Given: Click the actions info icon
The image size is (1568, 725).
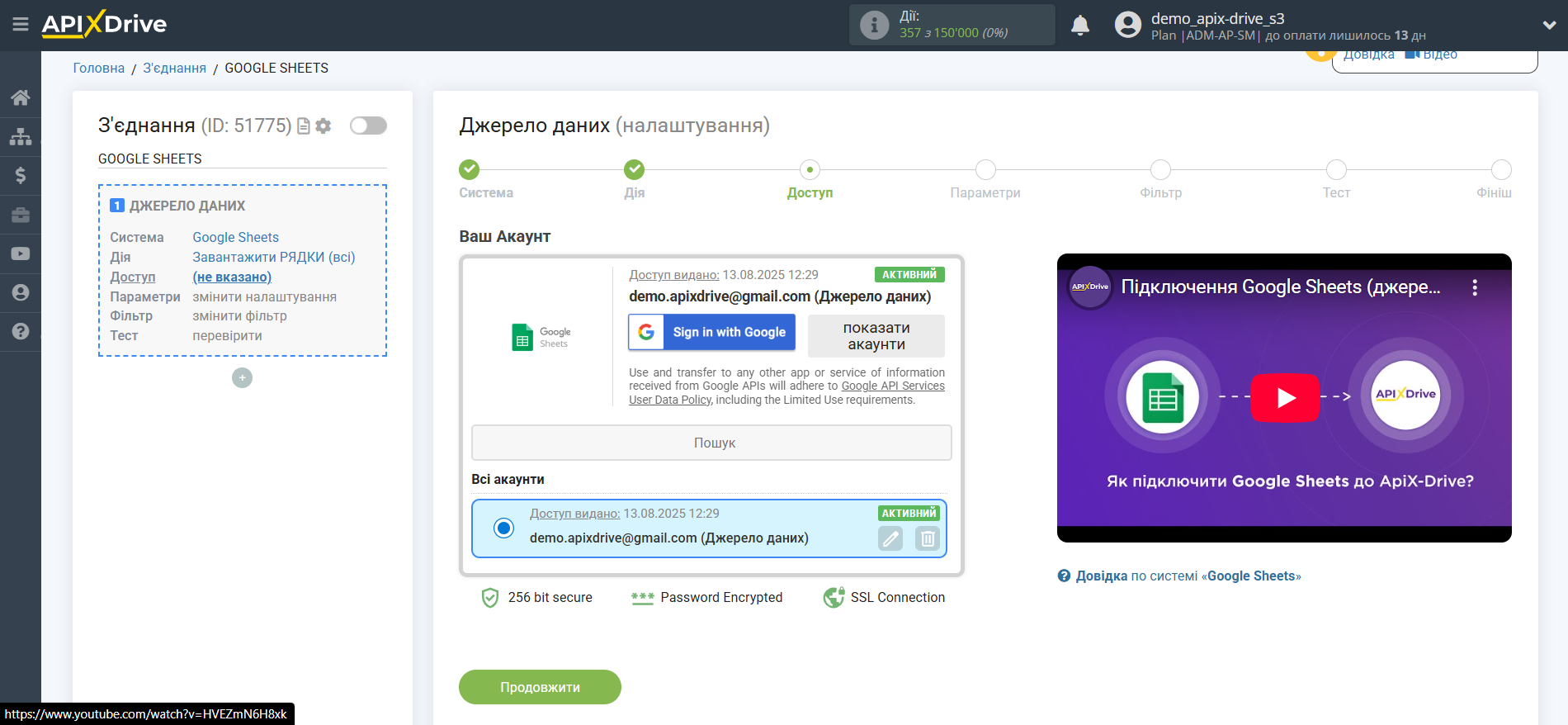Looking at the screenshot, I should 875,25.
